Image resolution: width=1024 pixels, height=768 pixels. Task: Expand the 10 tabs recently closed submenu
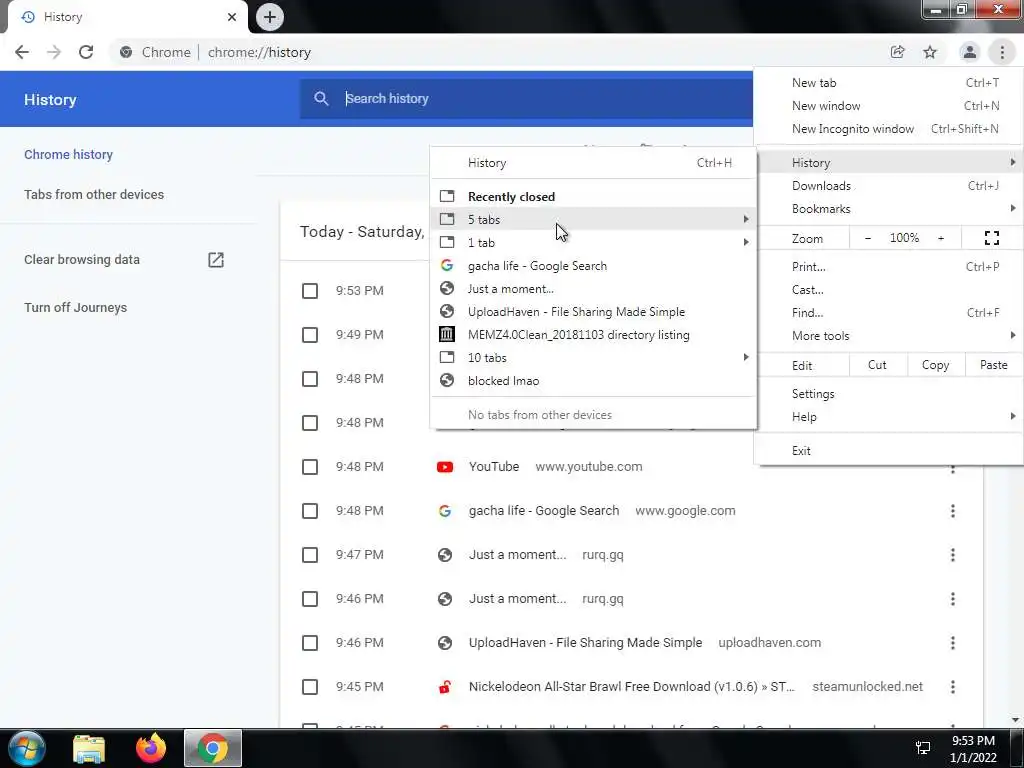[593, 358]
